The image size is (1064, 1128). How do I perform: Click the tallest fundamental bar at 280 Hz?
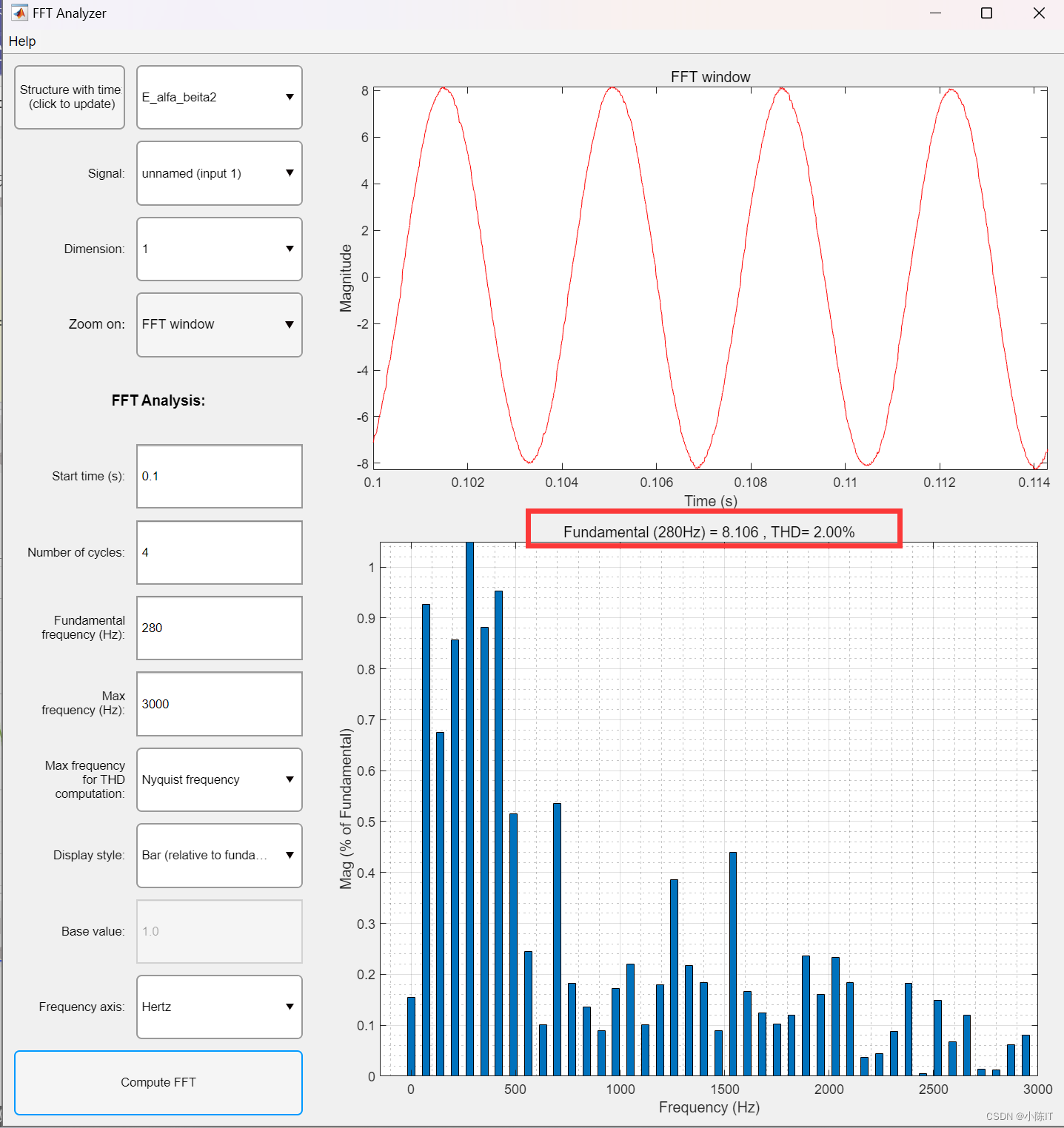click(x=469, y=809)
